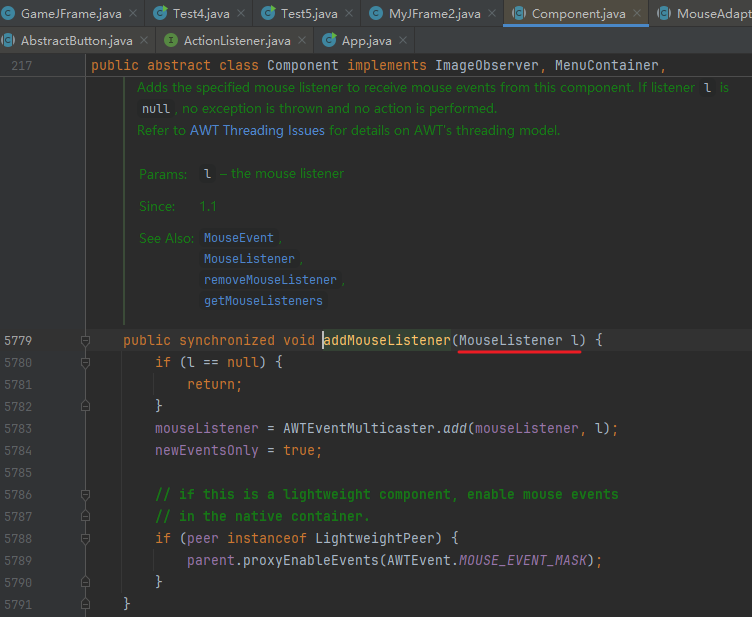Open the MouseEvent See Also link
The image size is (752, 617).
coord(239,238)
